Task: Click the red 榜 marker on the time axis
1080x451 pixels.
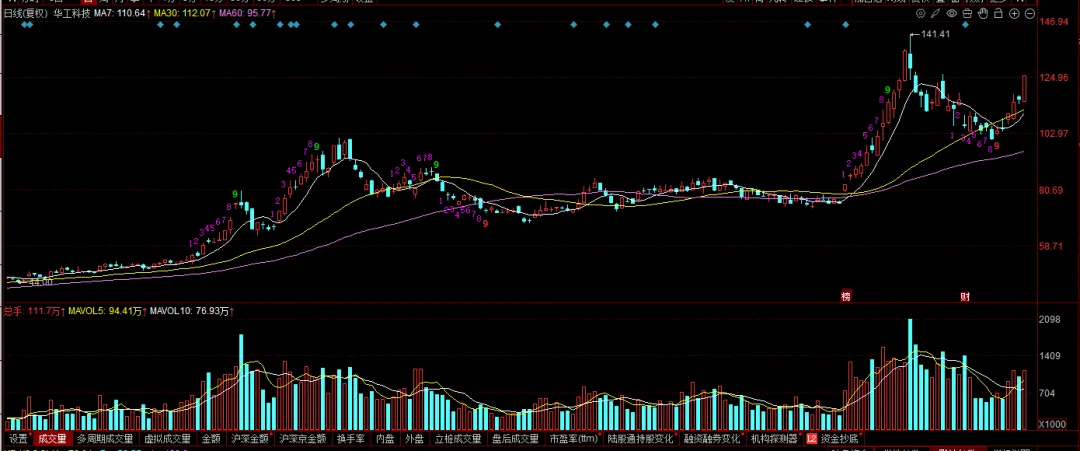Action: pyautogui.click(x=845, y=297)
